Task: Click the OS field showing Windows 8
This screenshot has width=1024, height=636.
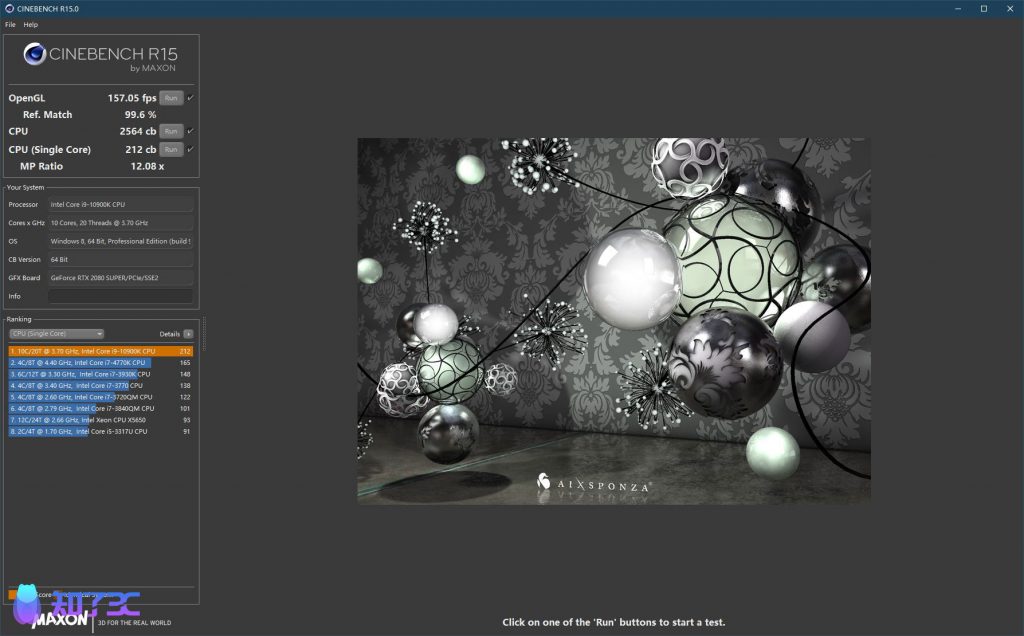Action: [121, 241]
